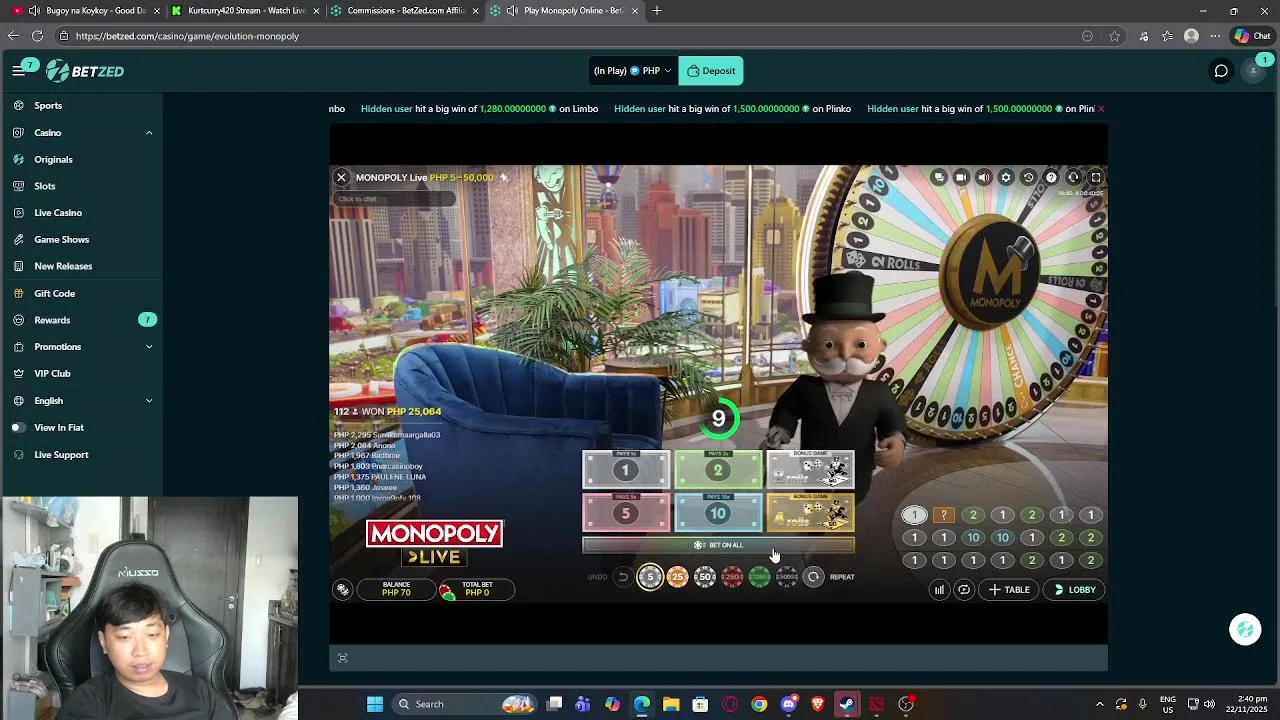Return to the Lobby button
1280x720 pixels.
[1075, 590]
